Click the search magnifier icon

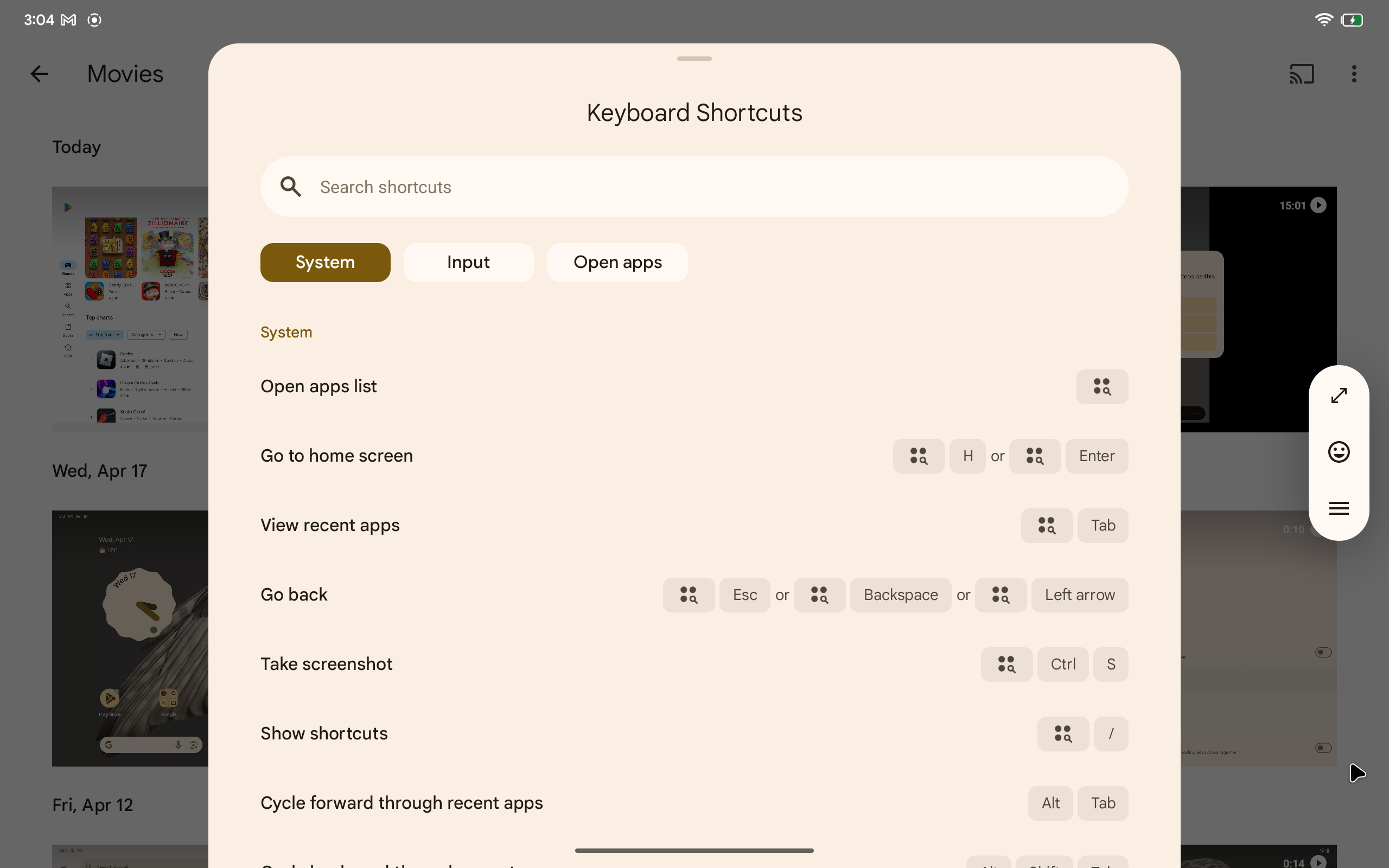[x=291, y=187]
